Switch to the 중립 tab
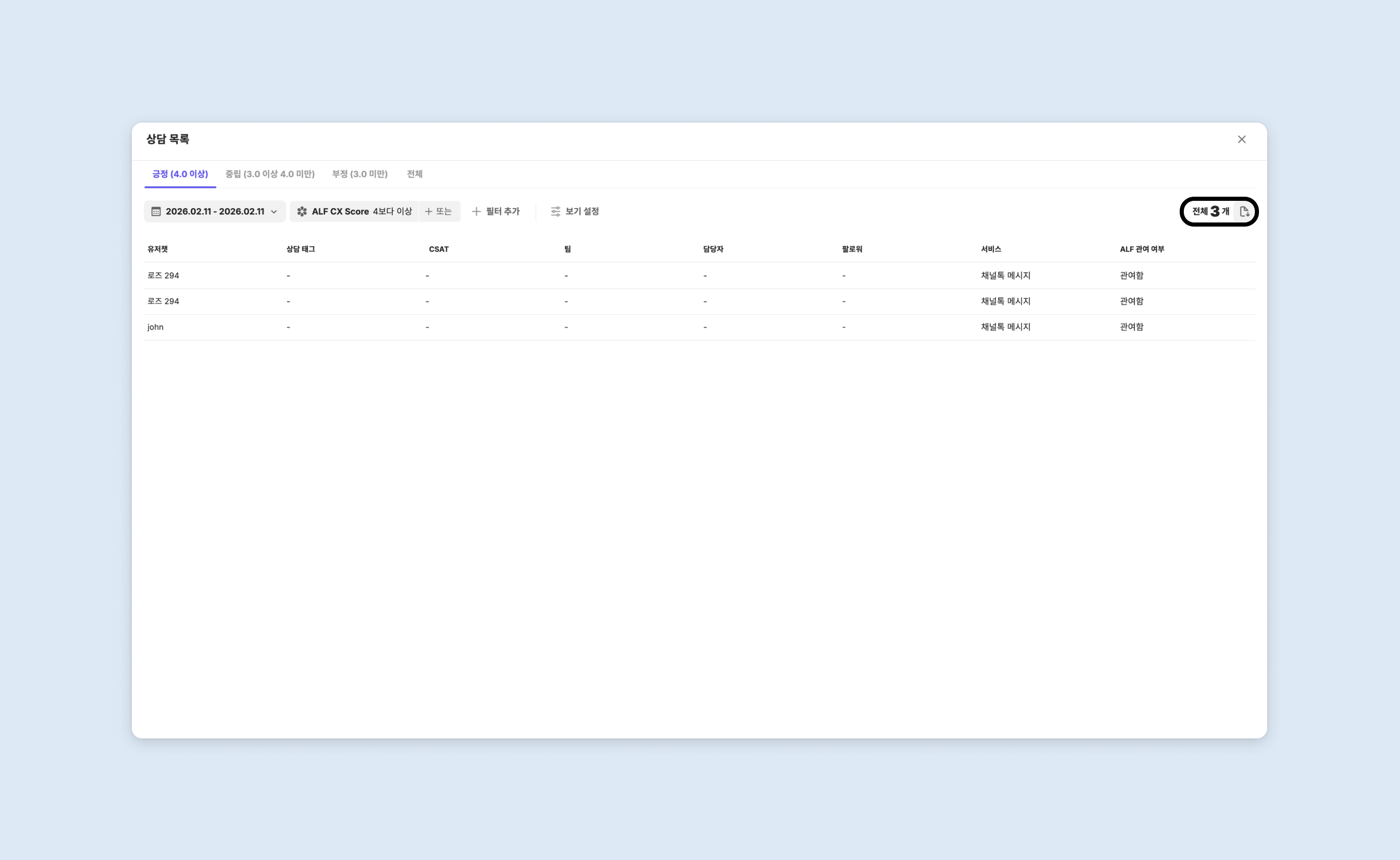Image resolution: width=1400 pixels, height=860 pixels. pyautogui.click(x=269, y=174)
